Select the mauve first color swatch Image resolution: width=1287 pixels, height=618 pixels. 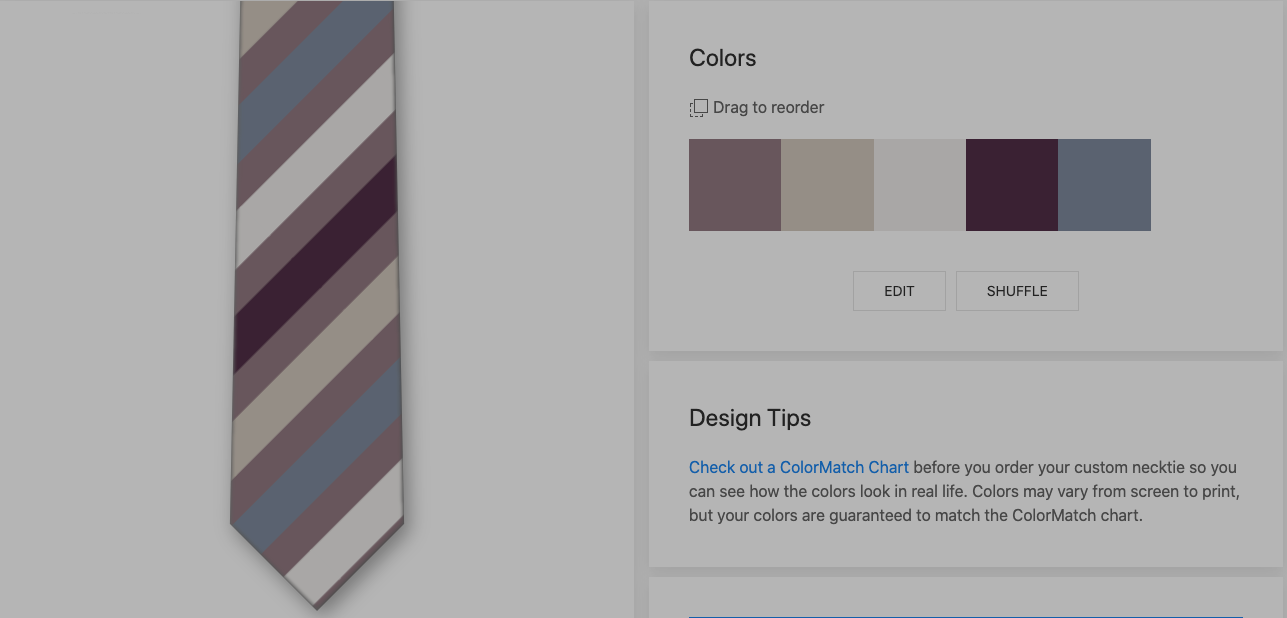click(x=735, y=185)
